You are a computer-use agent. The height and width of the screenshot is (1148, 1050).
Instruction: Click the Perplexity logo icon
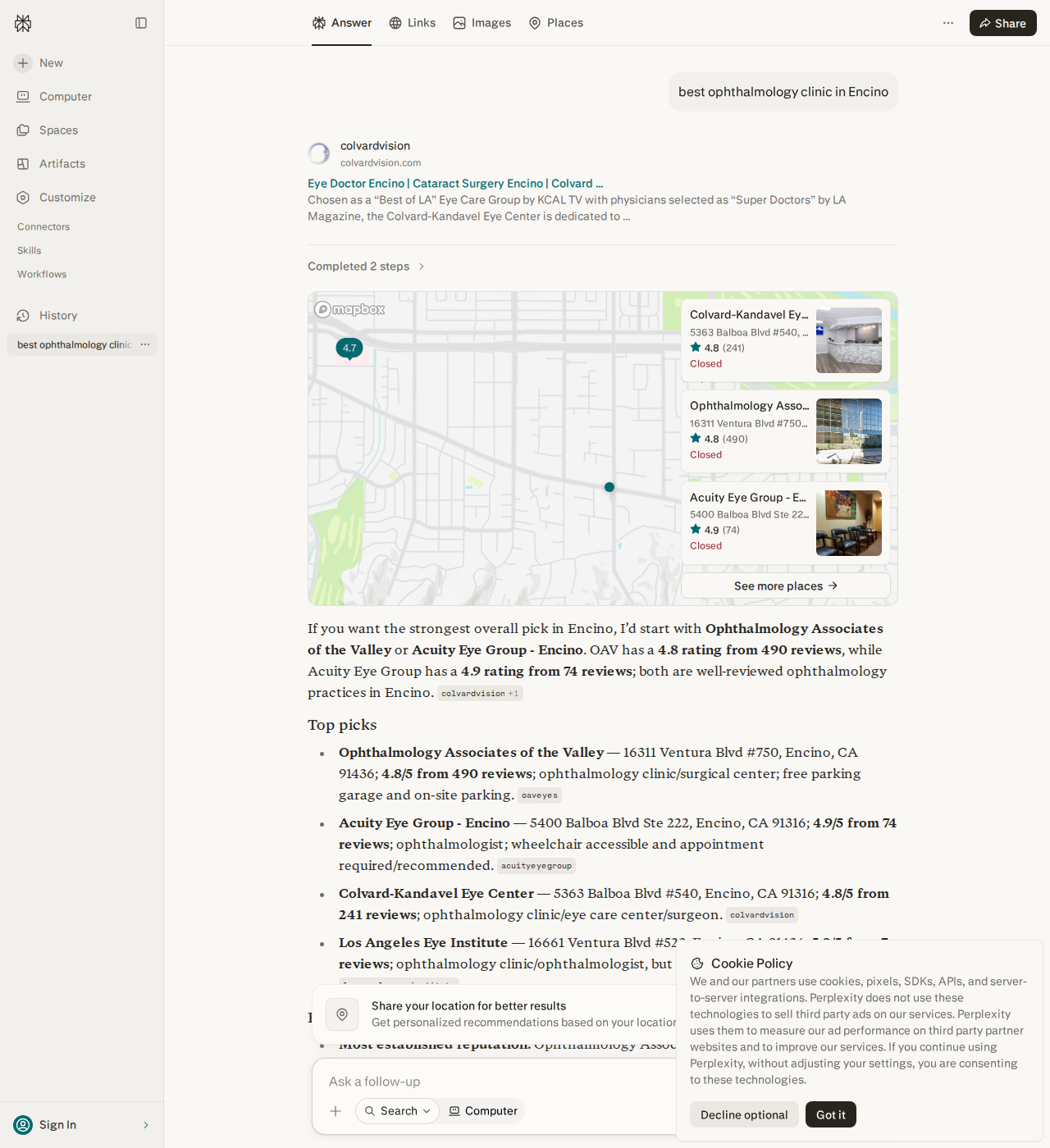[23, 23]
